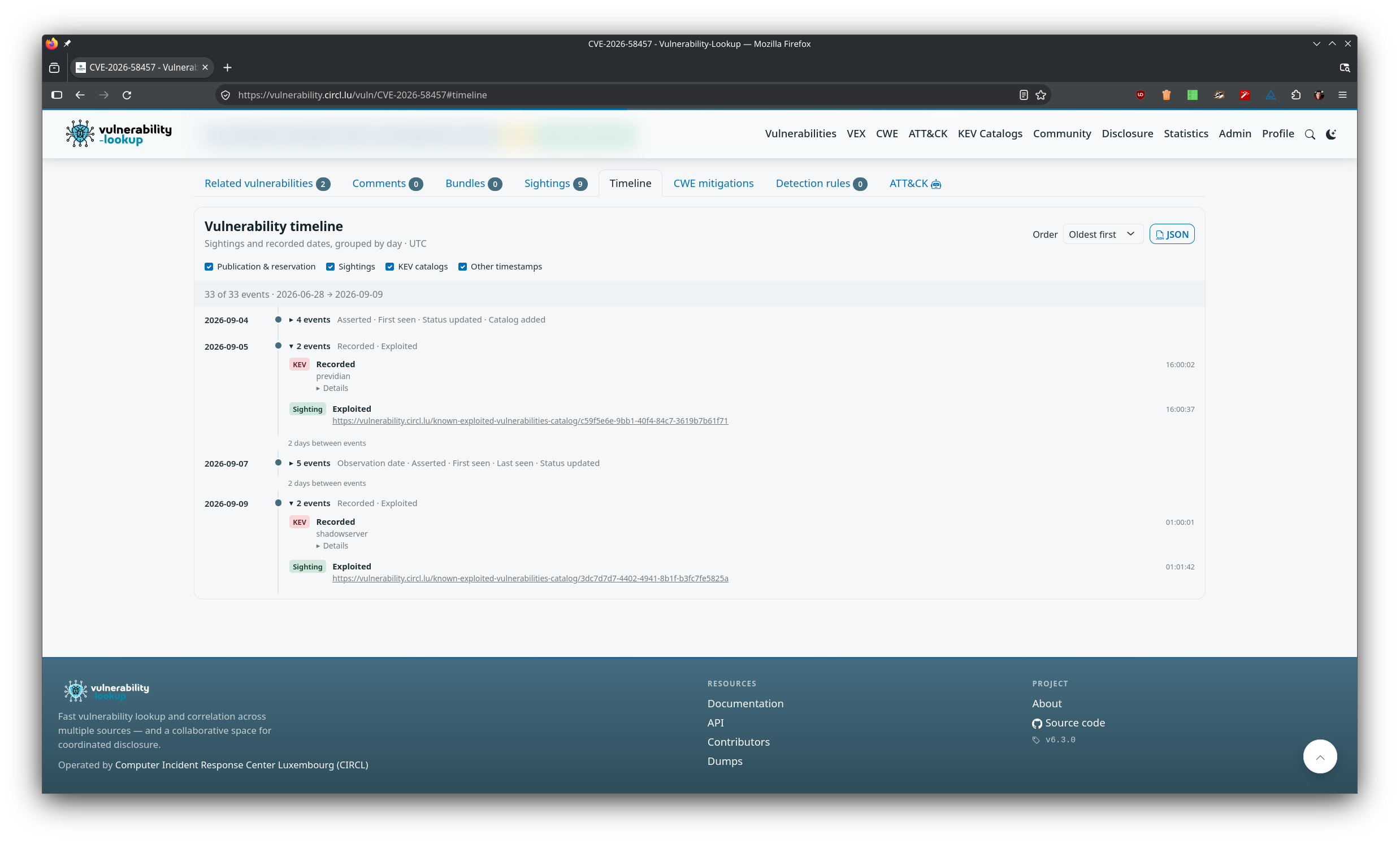
Task: Click the pin icon in window title bar
Action: point(67,43)
